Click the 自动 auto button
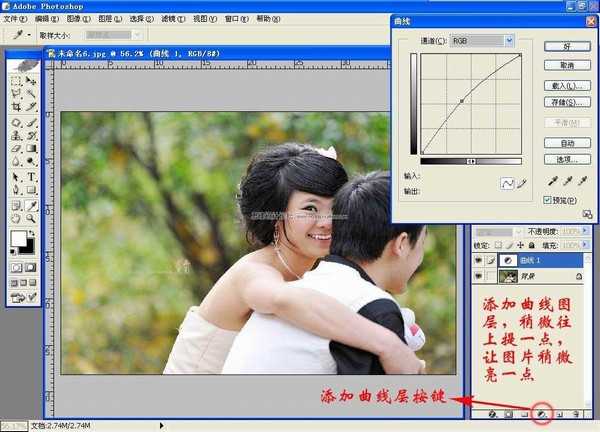600x432 pixels. click(x=566, y=143)
